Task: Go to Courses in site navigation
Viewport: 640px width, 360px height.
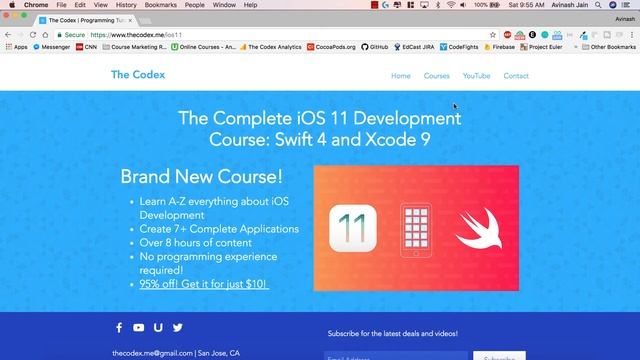Action: (436, 76)
